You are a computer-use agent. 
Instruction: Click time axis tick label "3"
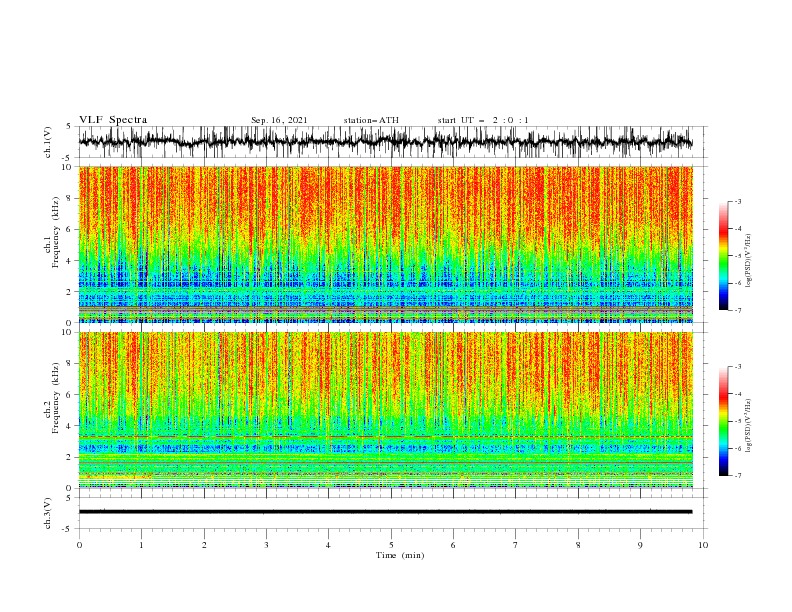pos(266,545)
